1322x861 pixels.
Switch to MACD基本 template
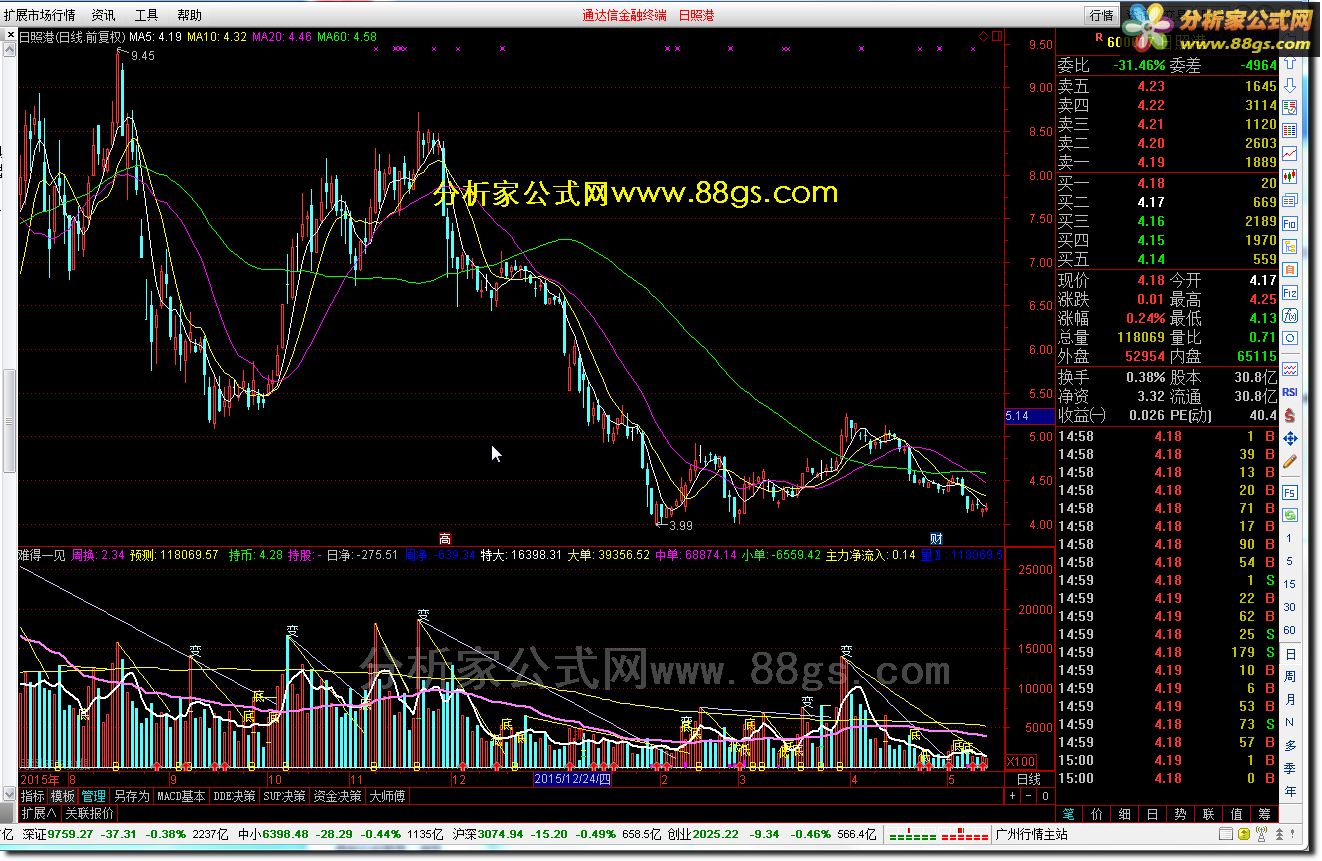181,796
